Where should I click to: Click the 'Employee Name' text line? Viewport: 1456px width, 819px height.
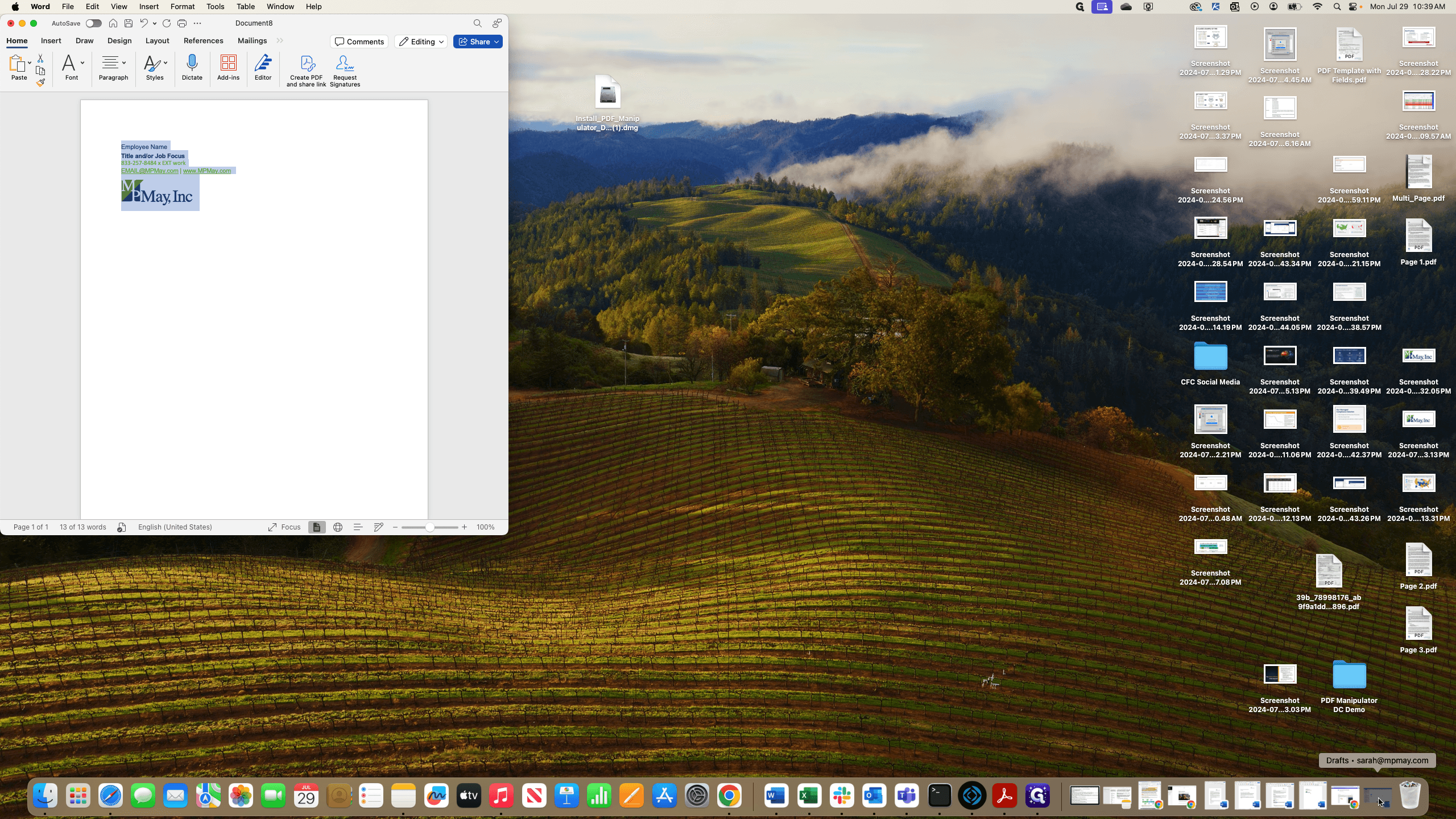[x=144, y=147]
